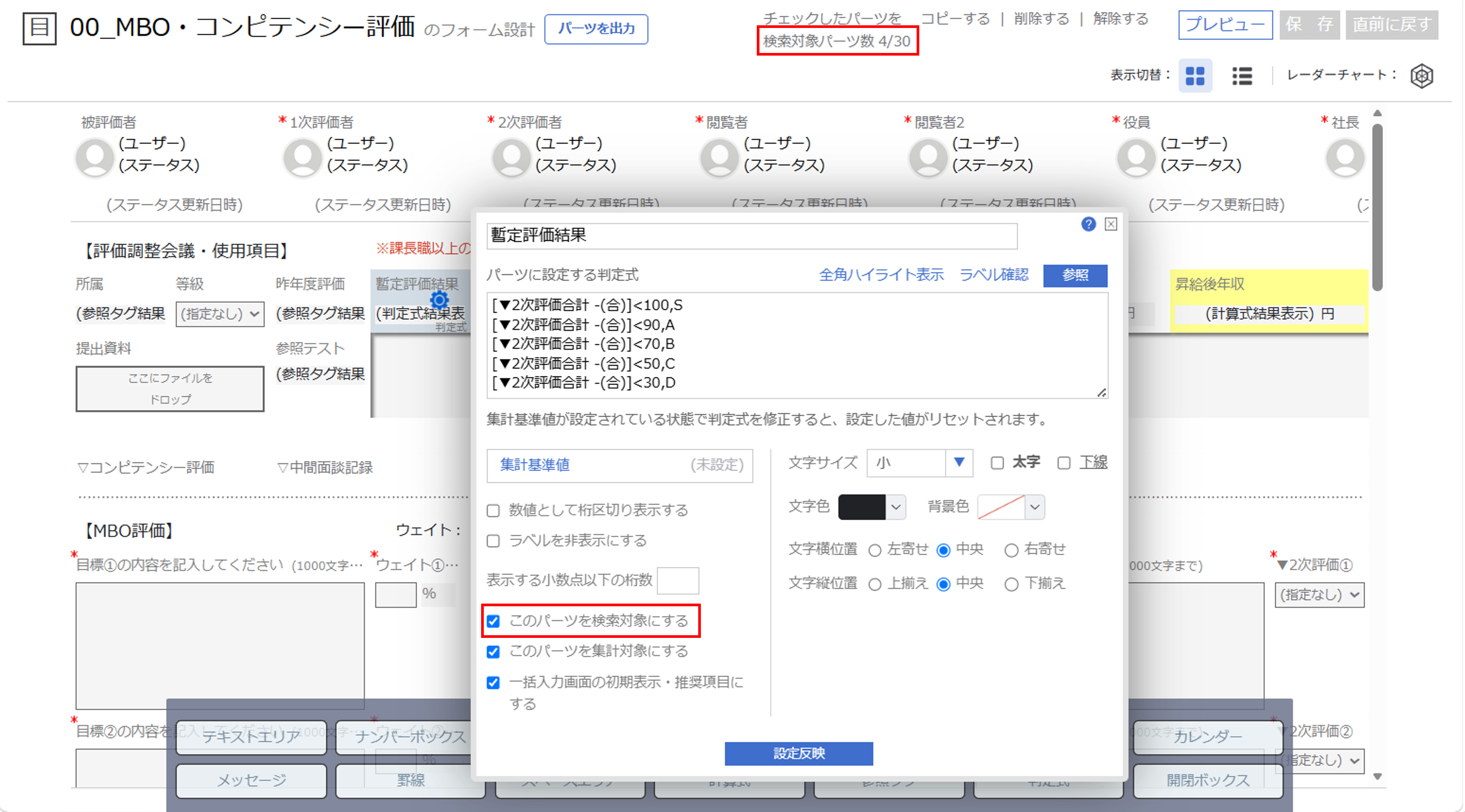Click the gear icon on 暫定評価結果 part
Image resolution: width=1465 pixels, height=812 pixels.
pyautogui.click(x=439, y=300)
